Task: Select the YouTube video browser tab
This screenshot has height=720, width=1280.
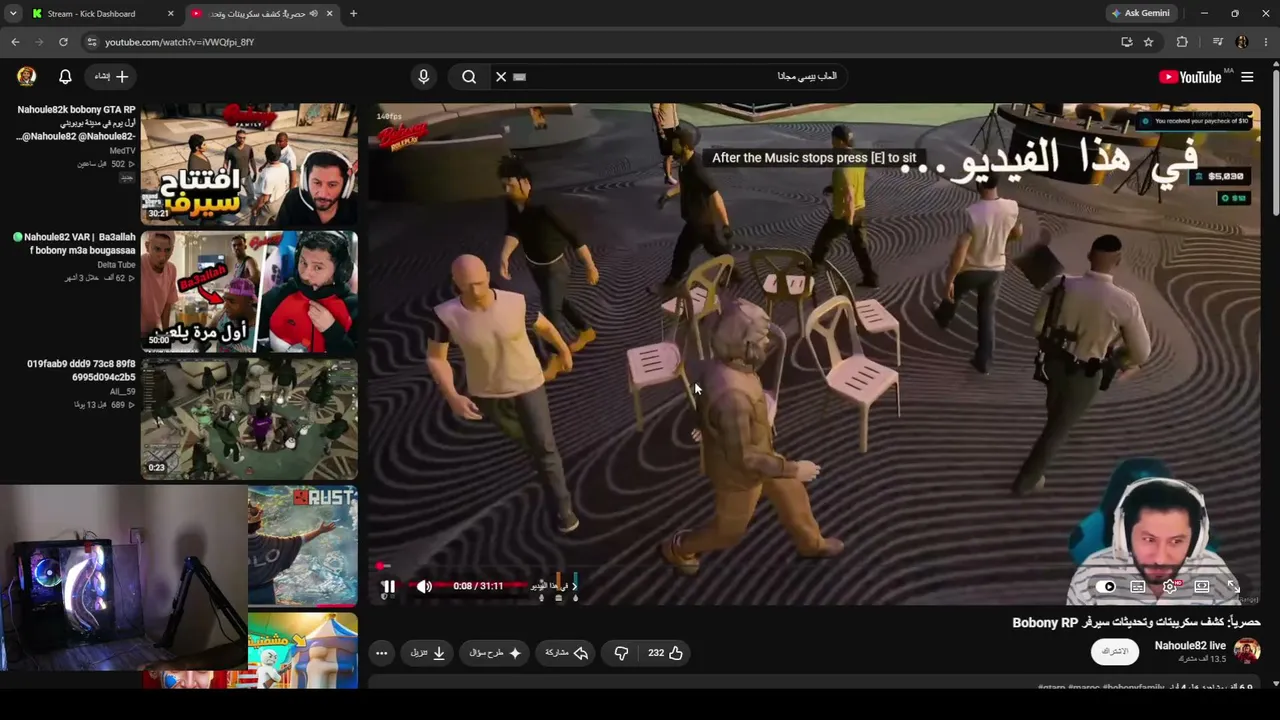Action: (x=263, y=14)
